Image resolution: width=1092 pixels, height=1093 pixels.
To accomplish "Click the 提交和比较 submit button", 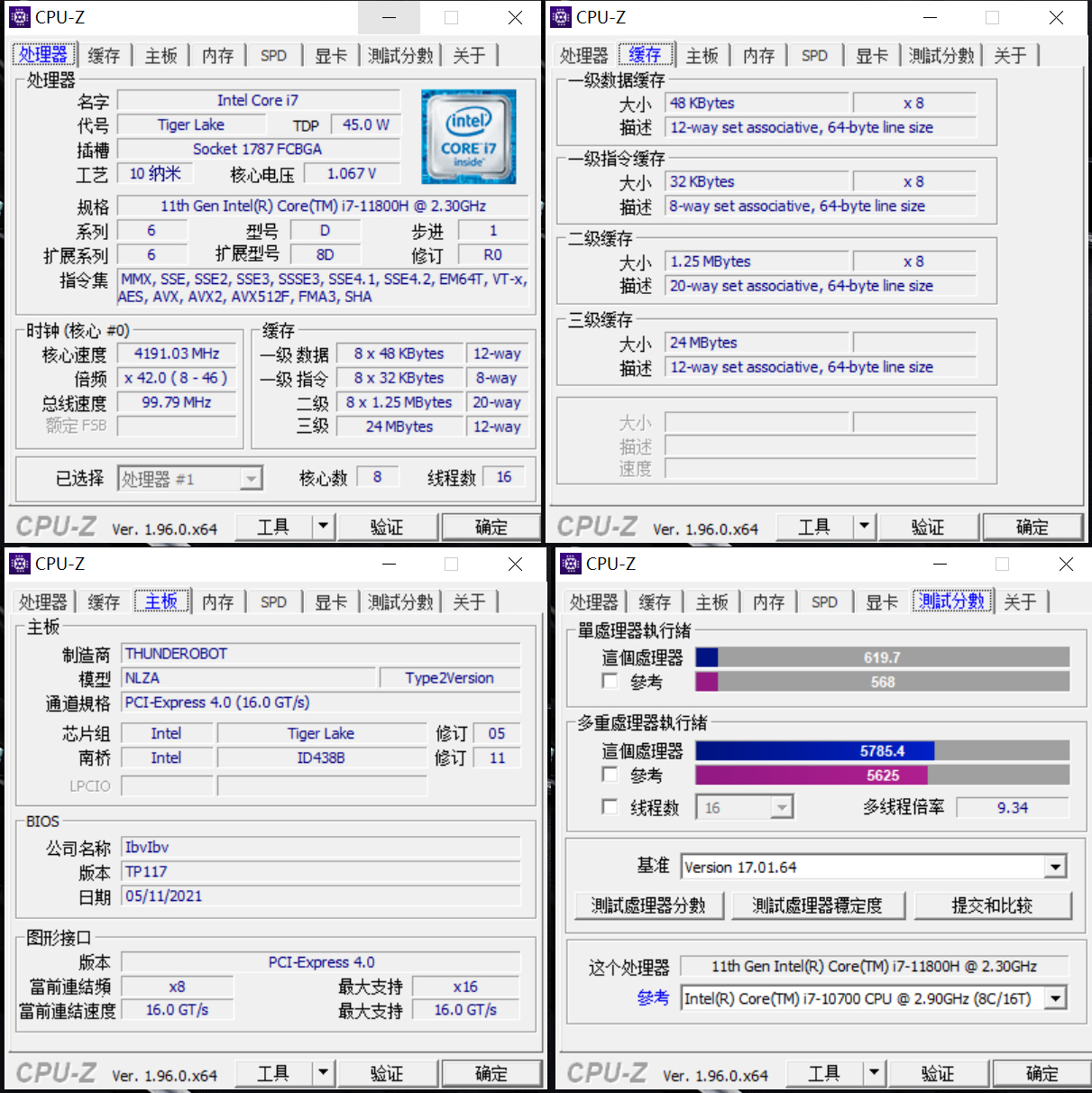I will [994, 905].
